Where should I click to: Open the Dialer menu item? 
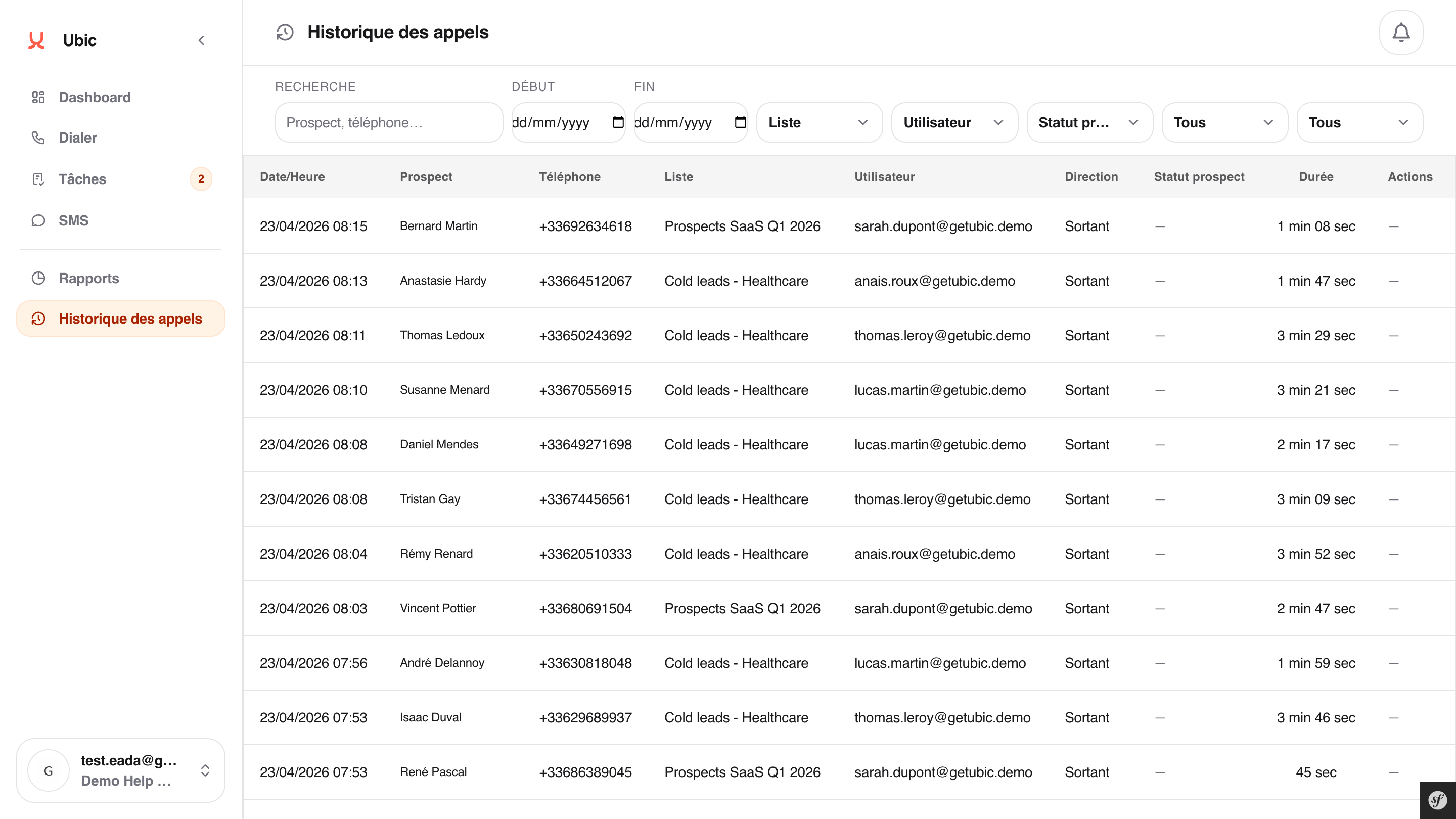[77, 138]
